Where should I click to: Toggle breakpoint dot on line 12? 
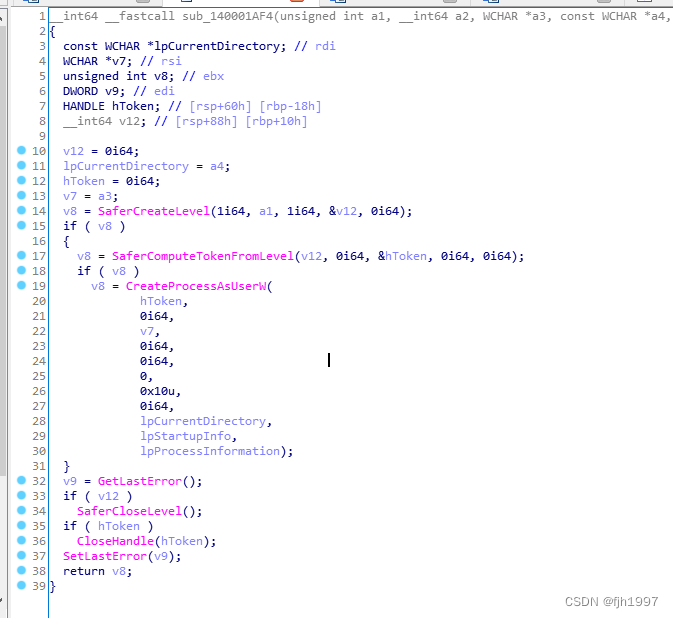coord(21,180)
